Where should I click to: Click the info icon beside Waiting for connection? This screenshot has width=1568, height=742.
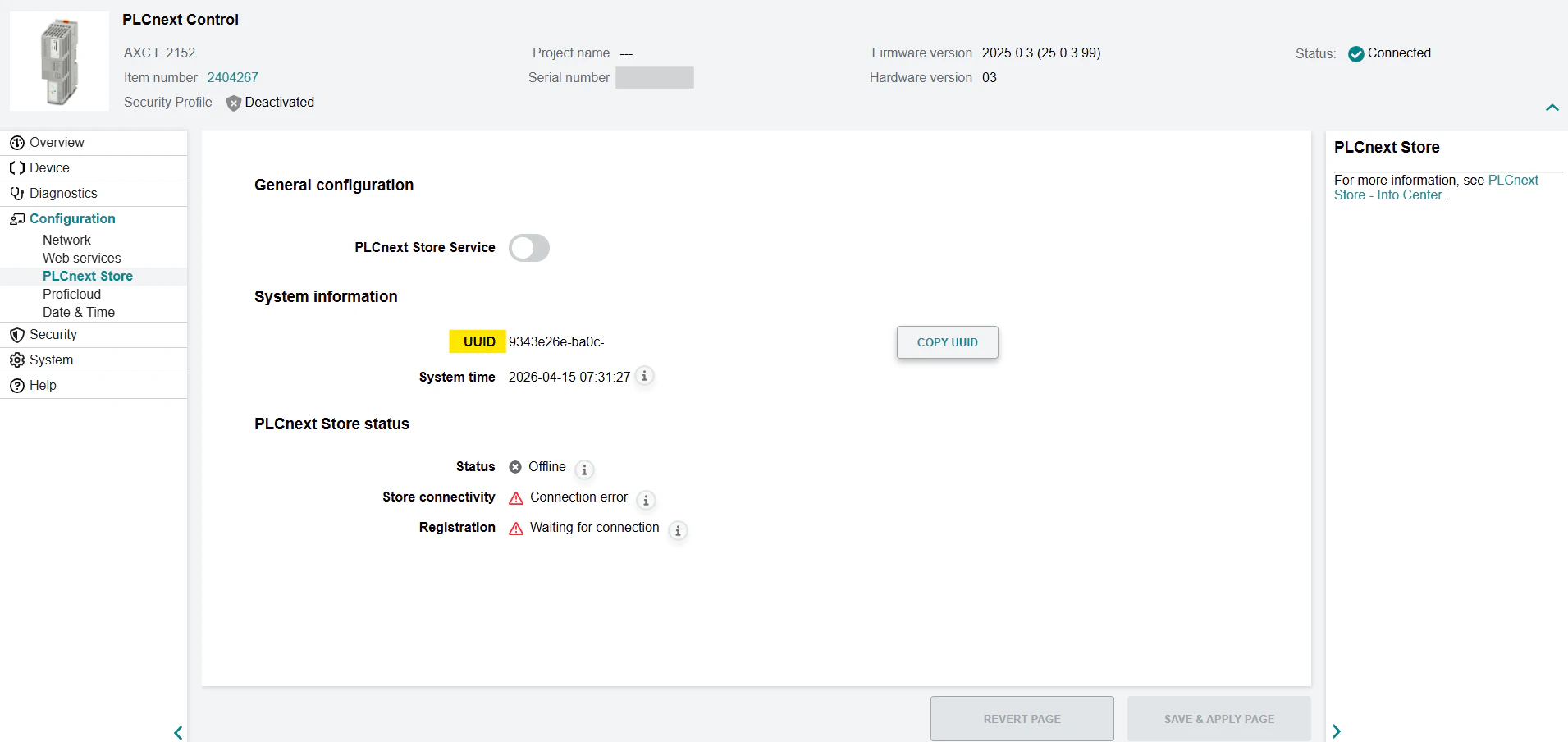pyautogui.click(x=678, y=530)
